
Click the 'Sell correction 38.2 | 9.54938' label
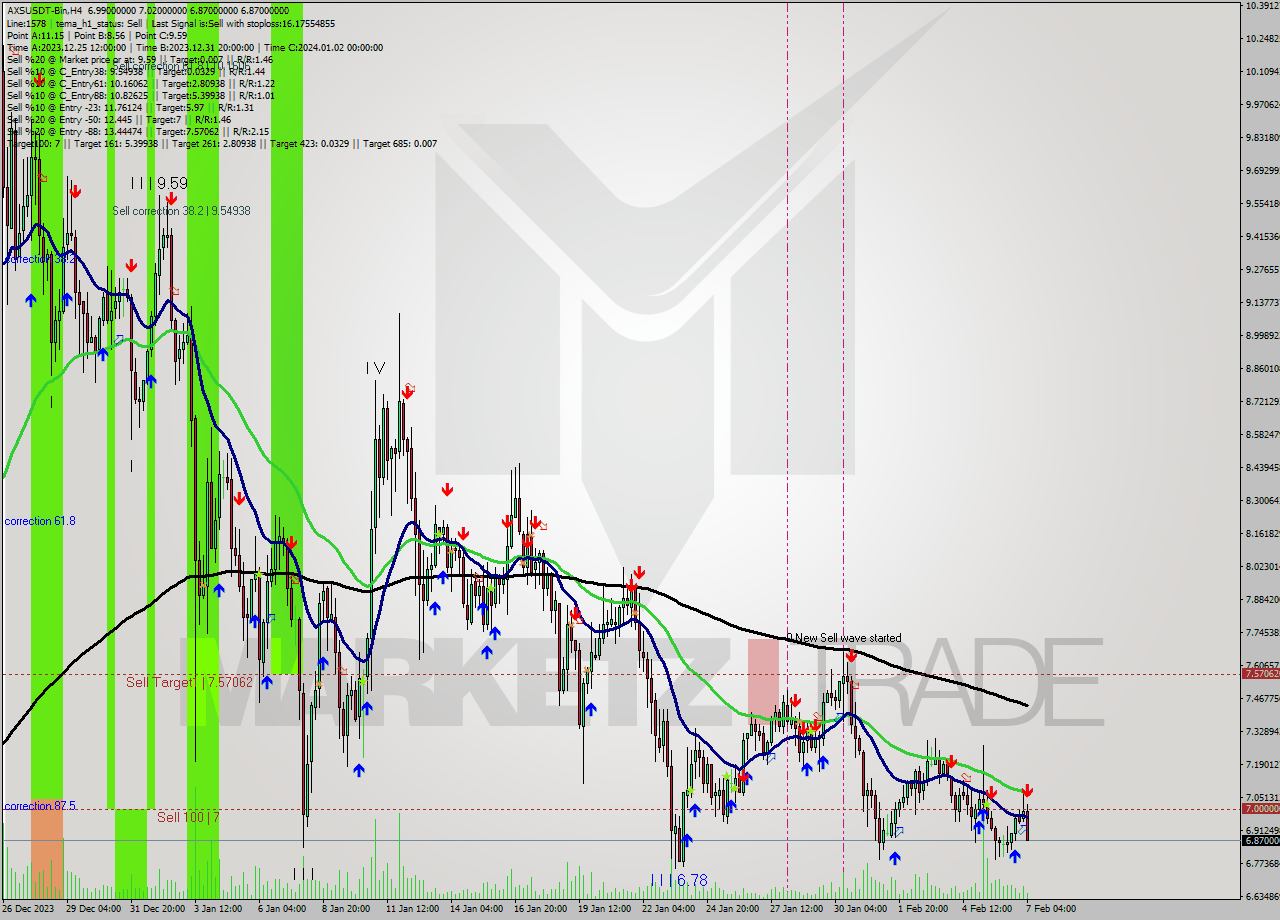(181, 211)
